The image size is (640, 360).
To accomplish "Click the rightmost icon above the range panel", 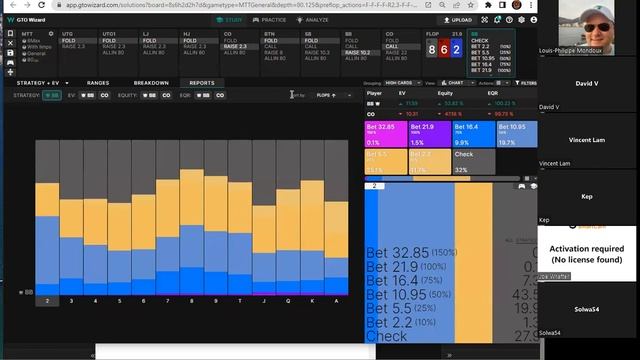I will 533,186.
